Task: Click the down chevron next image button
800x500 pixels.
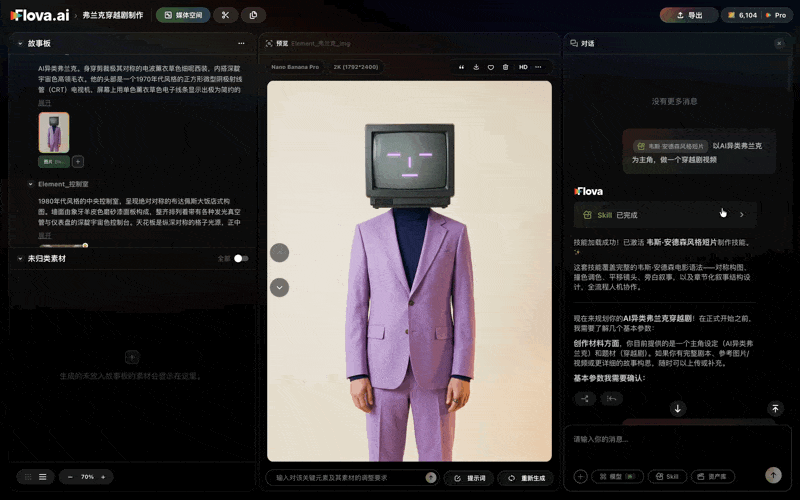Action: (x=280, y=287)
